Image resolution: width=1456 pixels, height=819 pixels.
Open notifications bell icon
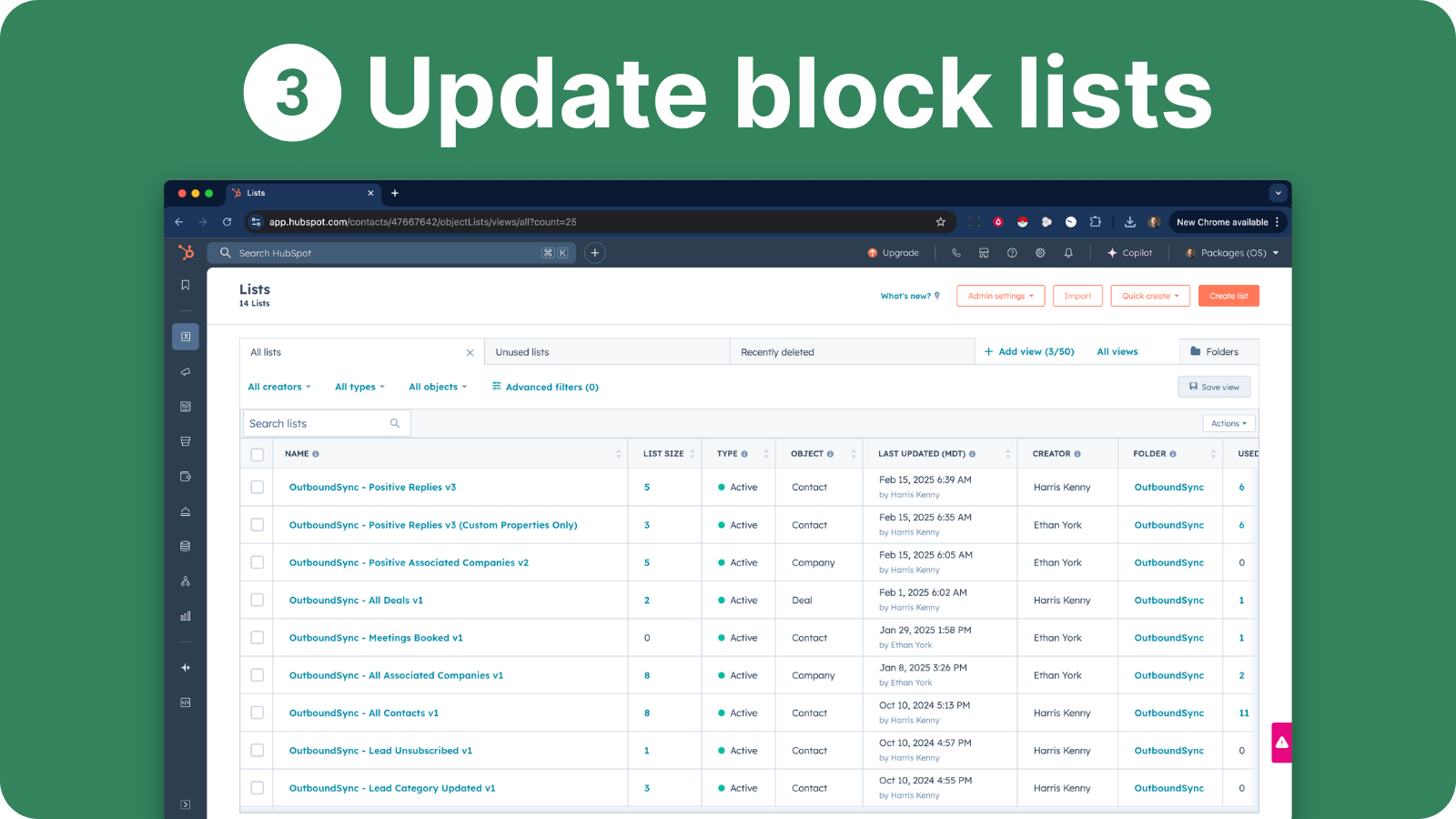click(1068, 253)
